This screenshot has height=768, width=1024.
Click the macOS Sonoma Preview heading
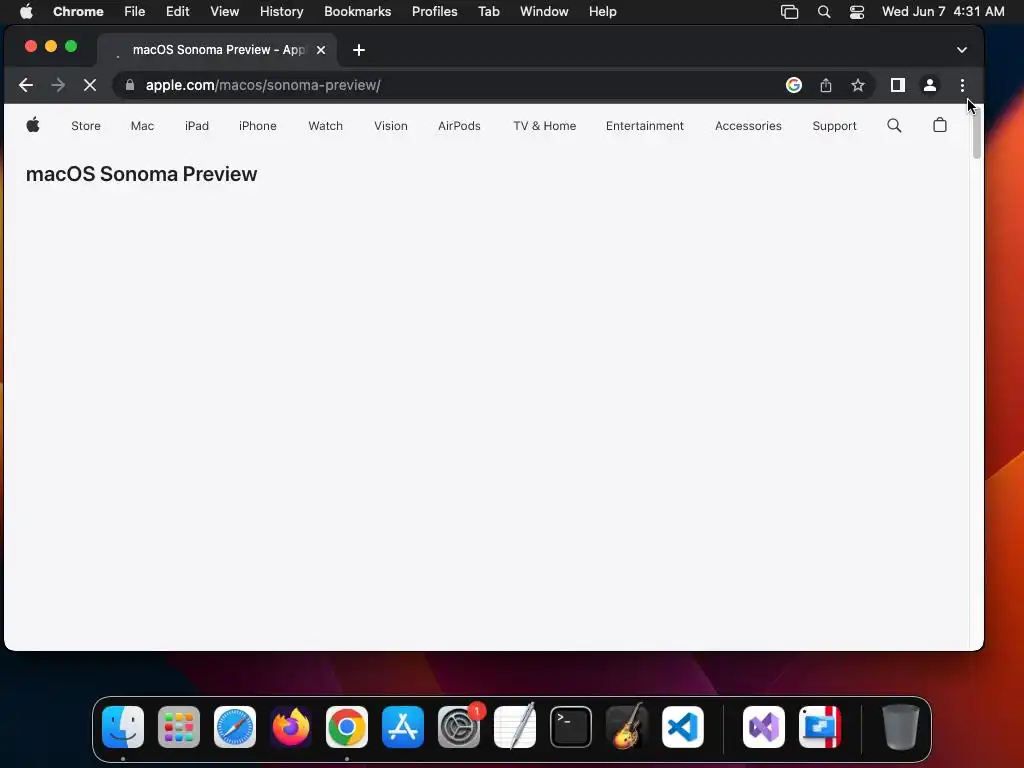pyautogui.click(x=142, y=174)
